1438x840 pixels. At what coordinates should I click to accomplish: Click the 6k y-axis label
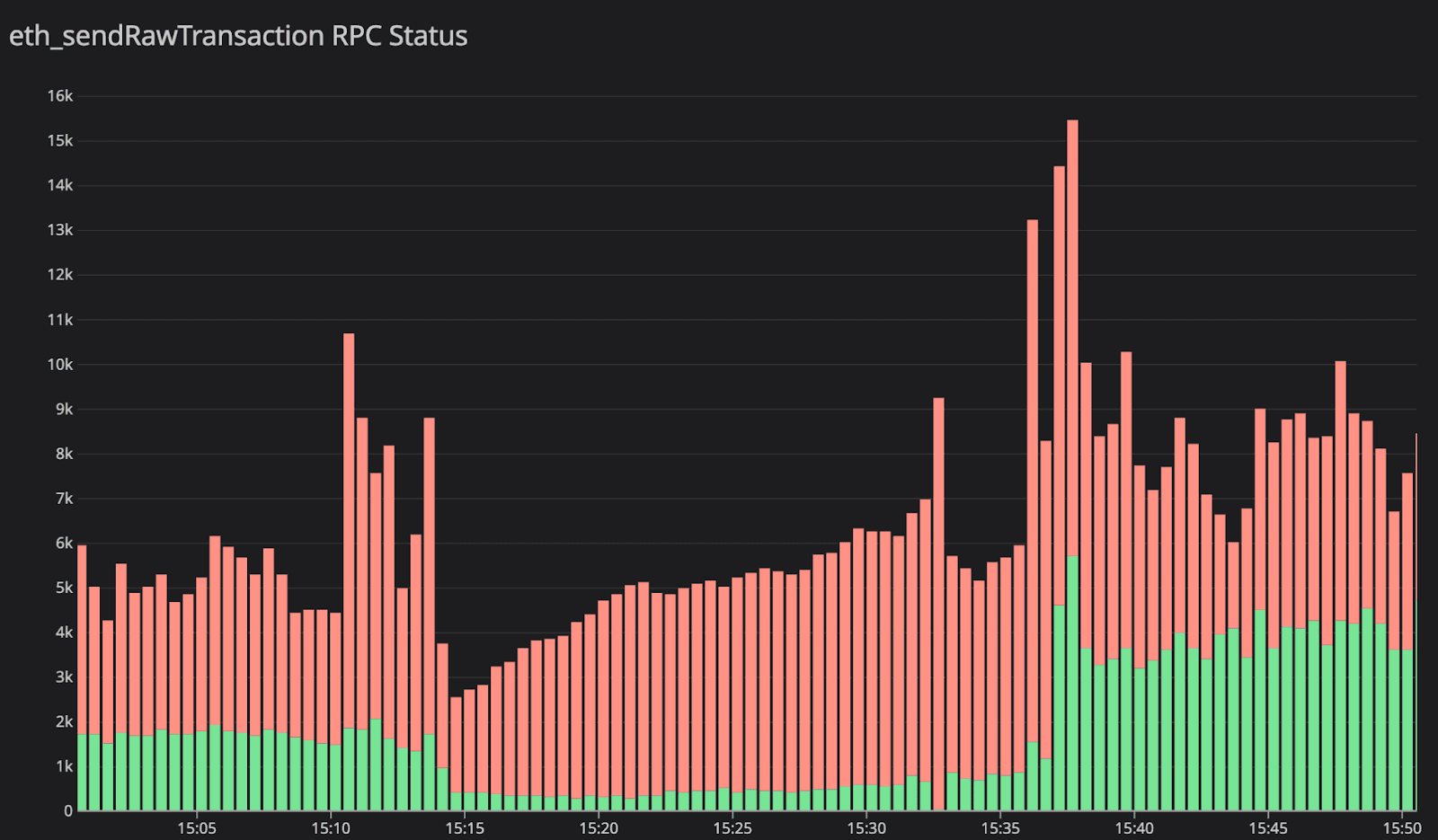65,543
